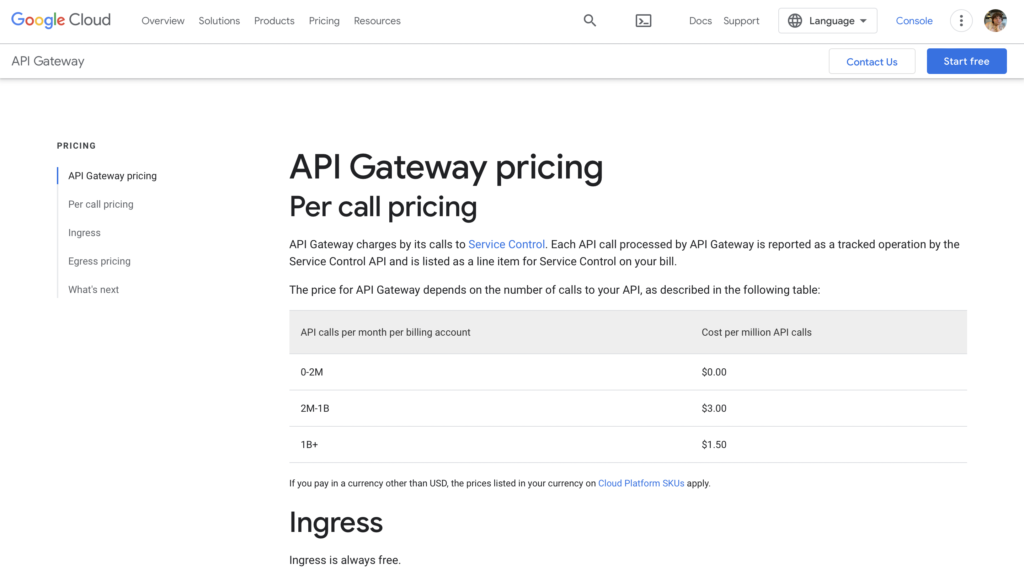Open the user profile avatar
1024x581 pixels.
point(995,21)
